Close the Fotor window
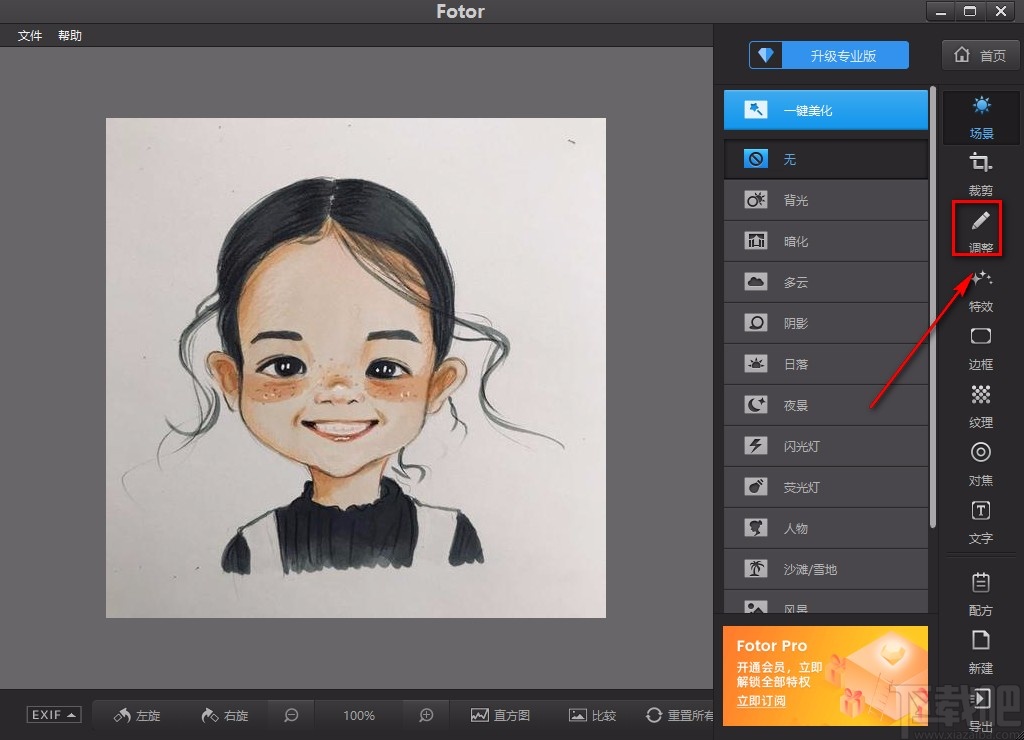The width and height of the screenshot is (1024, 740). click(1000, 11)
